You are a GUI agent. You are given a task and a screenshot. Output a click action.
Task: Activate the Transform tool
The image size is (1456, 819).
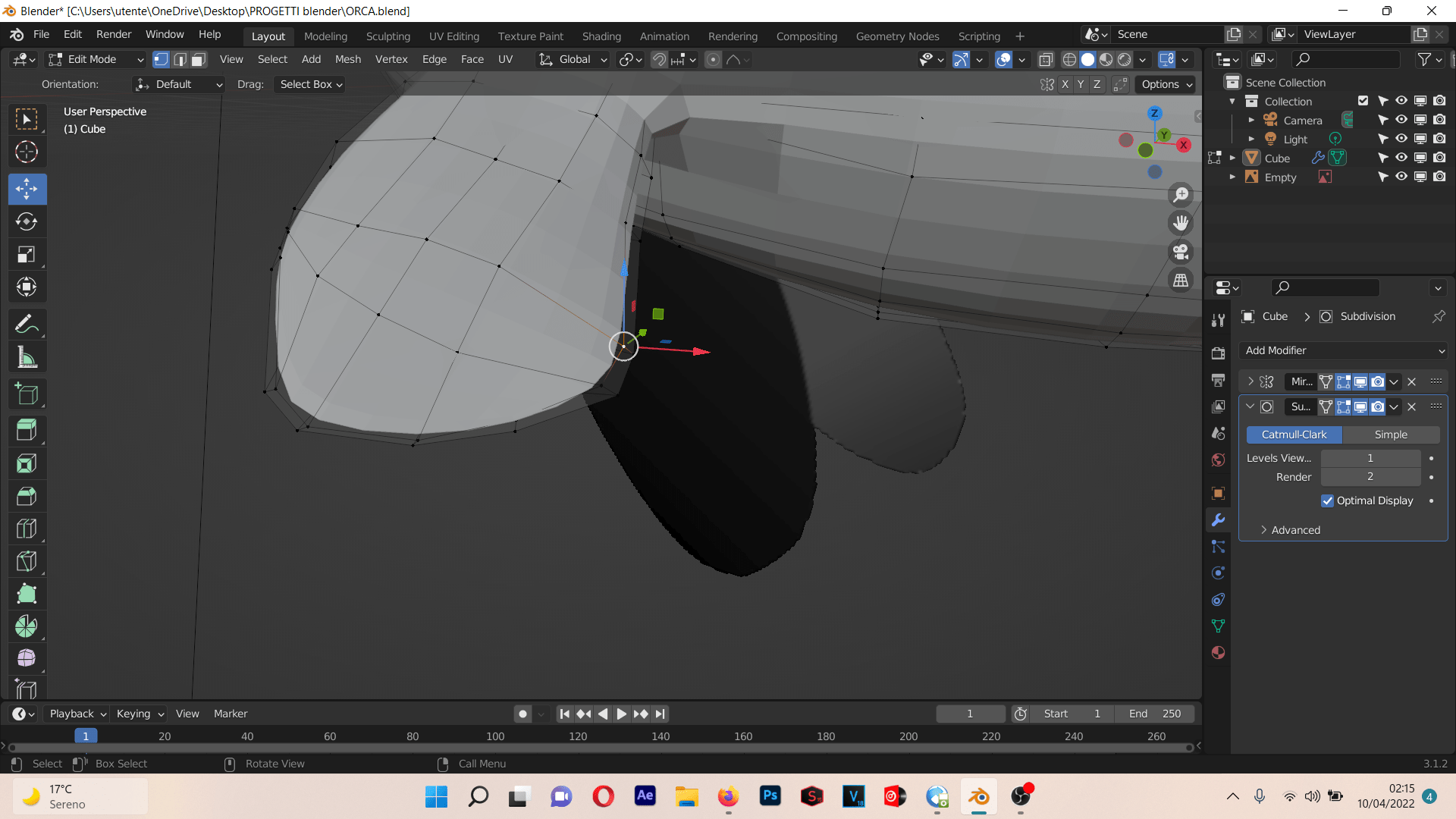(x=27, y=287)
